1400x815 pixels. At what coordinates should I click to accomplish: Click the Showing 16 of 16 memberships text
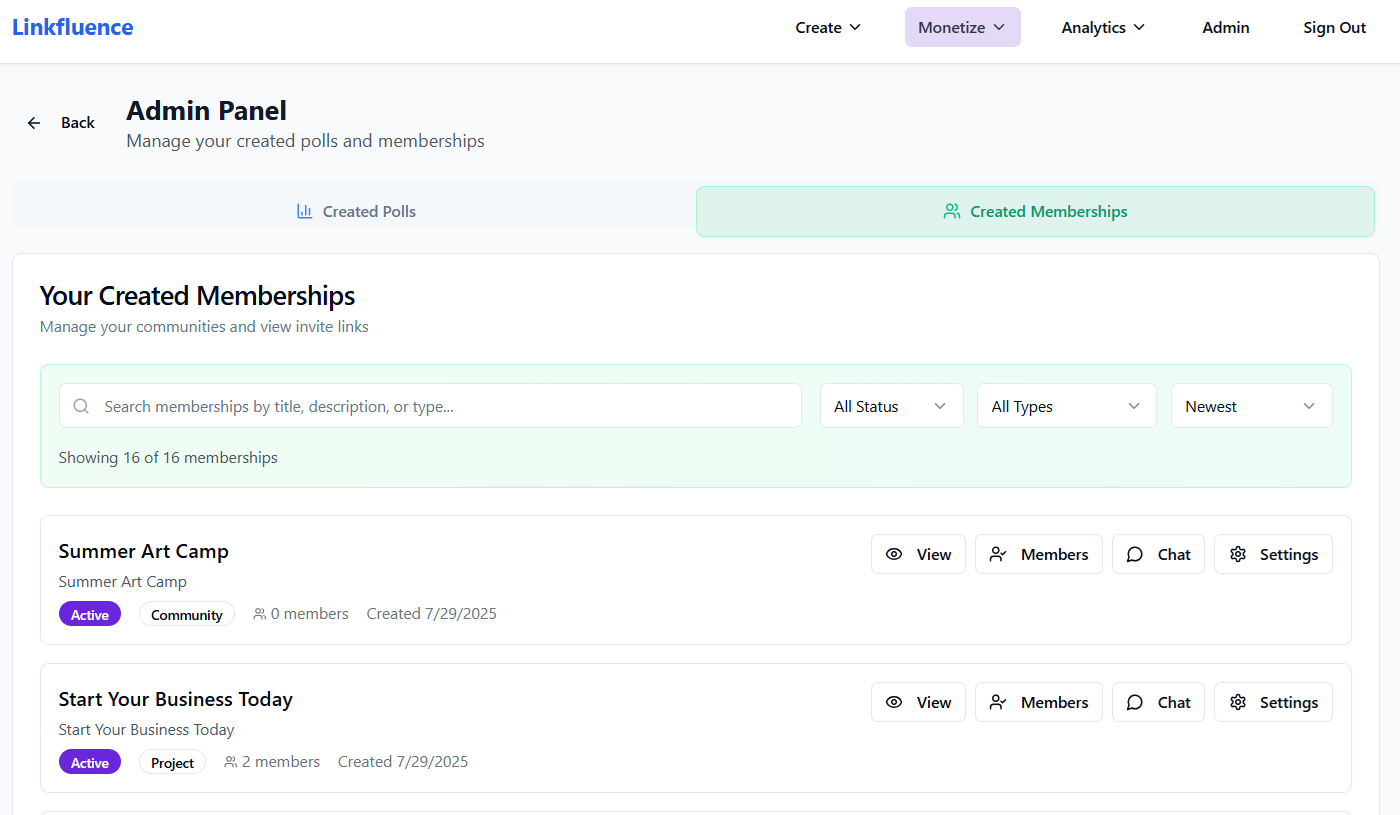pyautogui.click(x=168, y=458)
